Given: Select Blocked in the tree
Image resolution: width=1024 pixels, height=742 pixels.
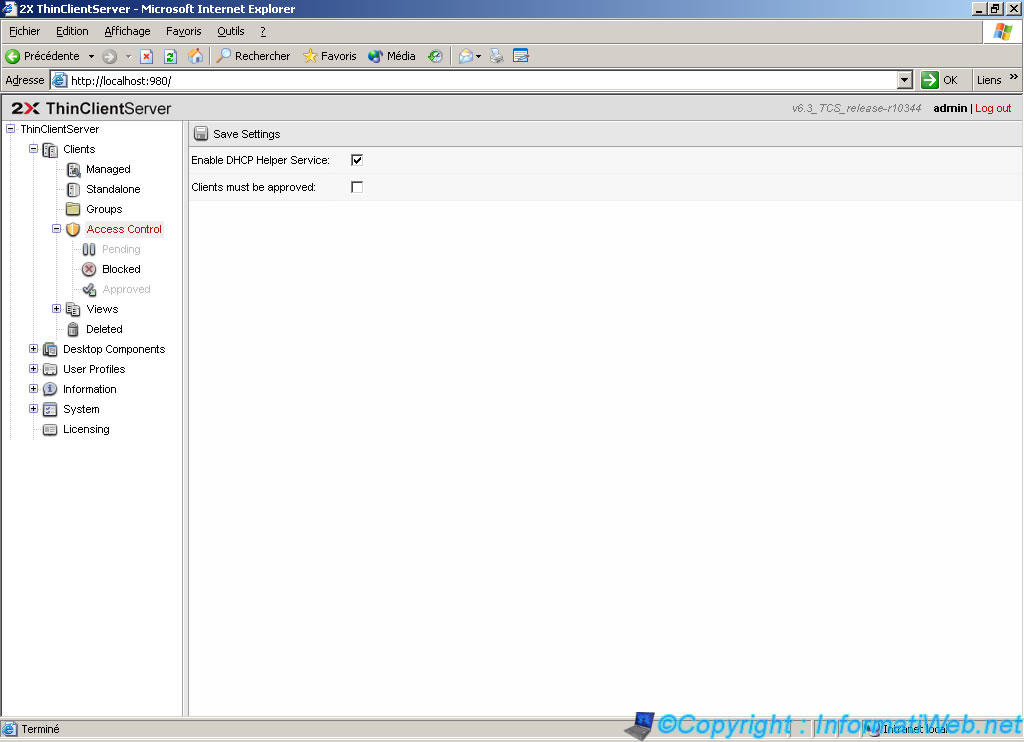Looking at the screenshot, I should pos(121,269).
